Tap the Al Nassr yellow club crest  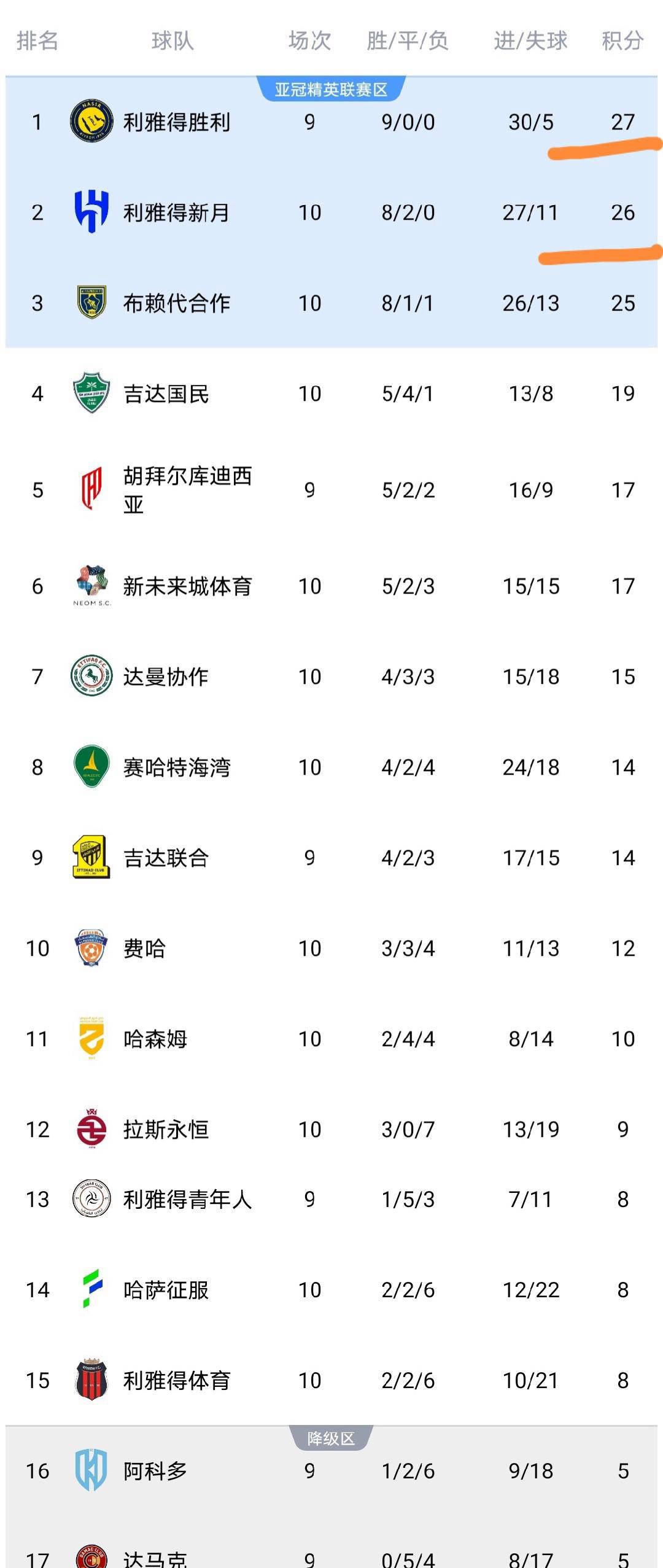[91, 121]
